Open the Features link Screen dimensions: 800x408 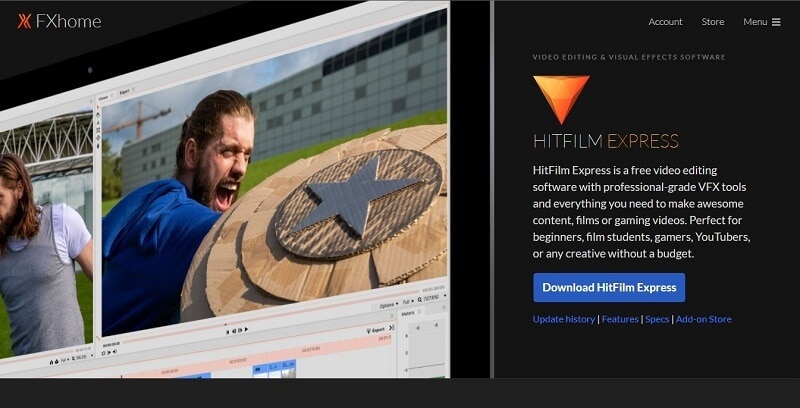(620, 319)
